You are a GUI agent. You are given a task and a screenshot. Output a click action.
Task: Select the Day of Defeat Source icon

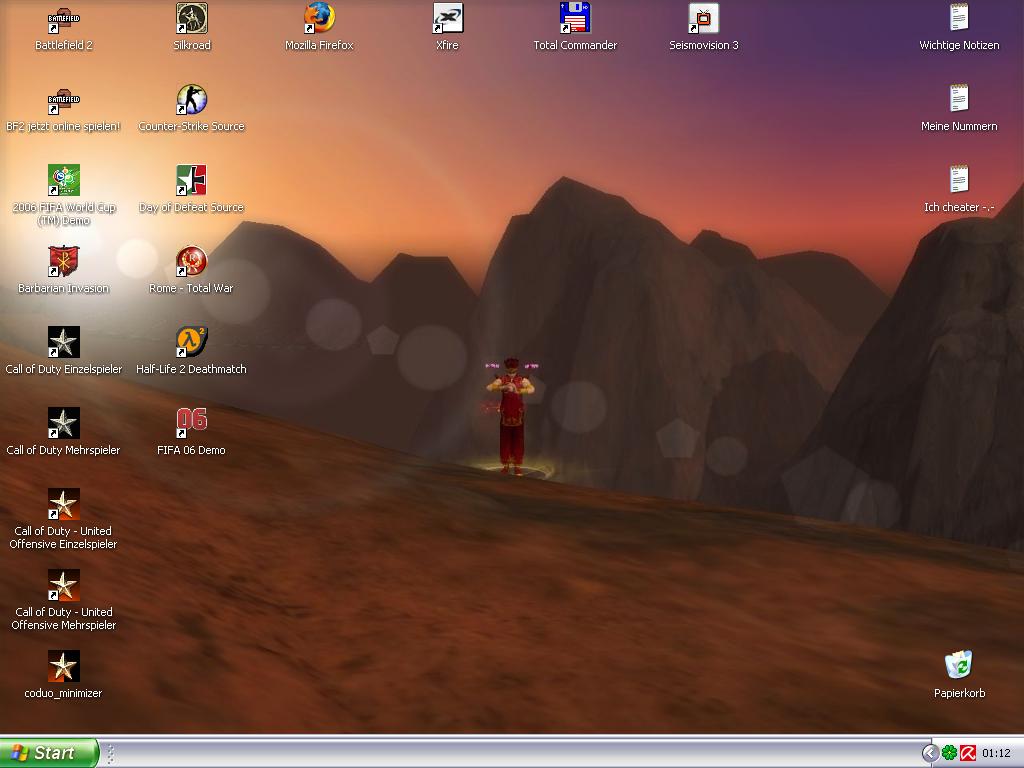tap(191, 181)
